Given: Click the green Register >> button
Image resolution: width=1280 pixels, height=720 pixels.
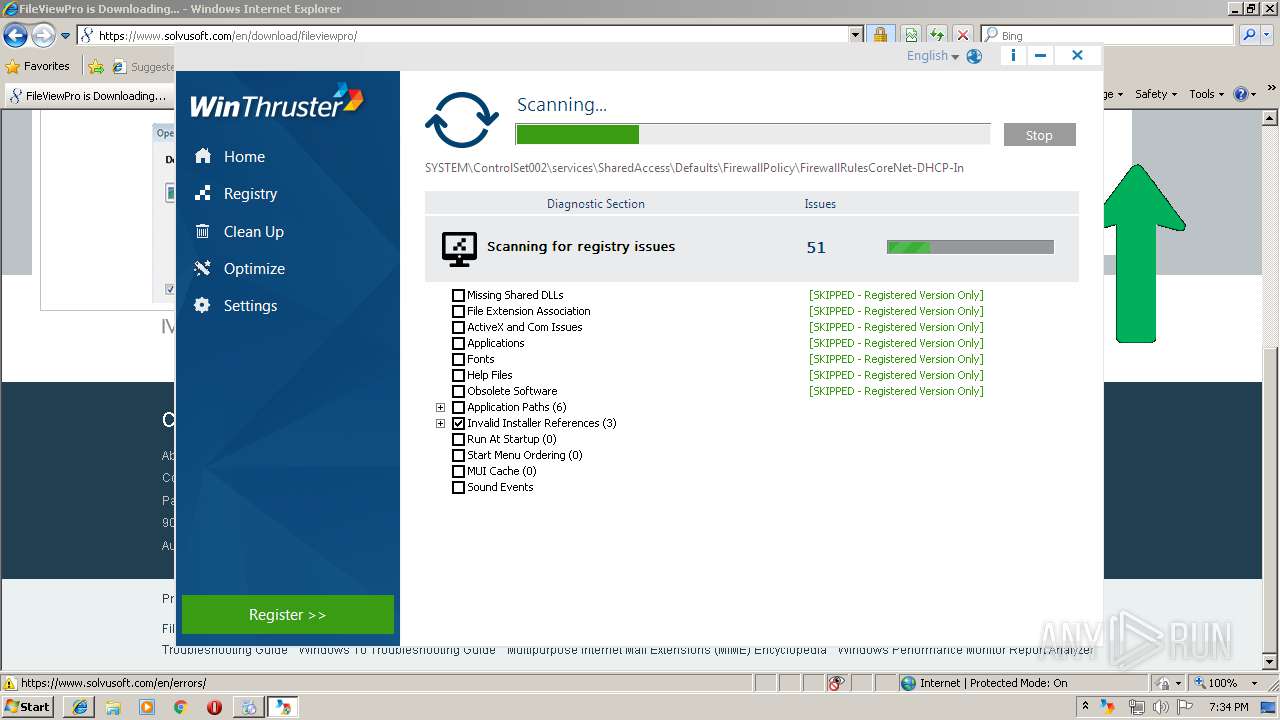Looking at the screenshot, I should click(288, 615).
